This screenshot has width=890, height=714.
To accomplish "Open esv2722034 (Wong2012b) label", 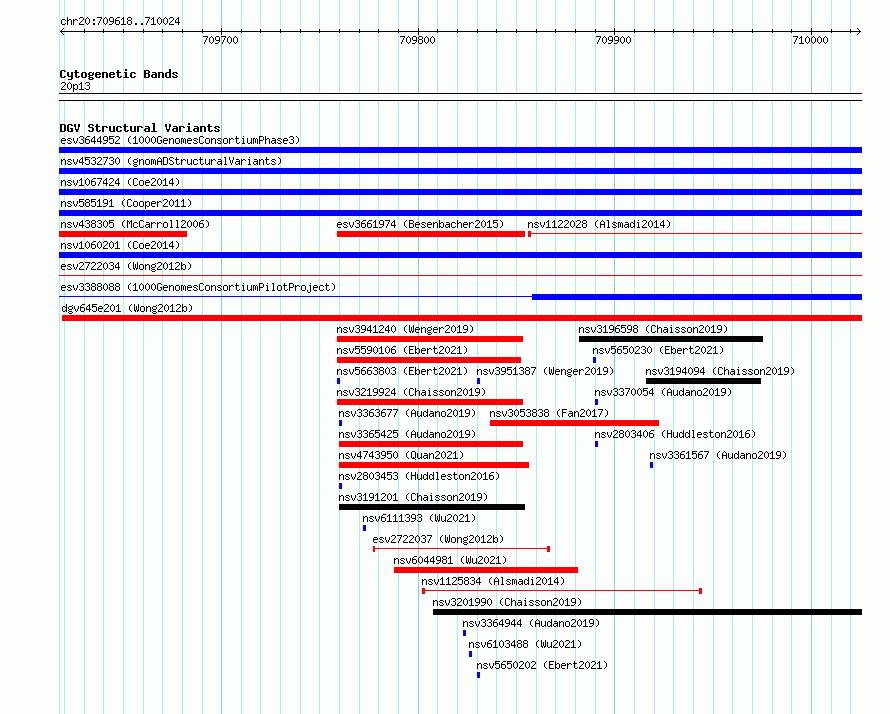I will pyautogui.click(x=126, y=266).
